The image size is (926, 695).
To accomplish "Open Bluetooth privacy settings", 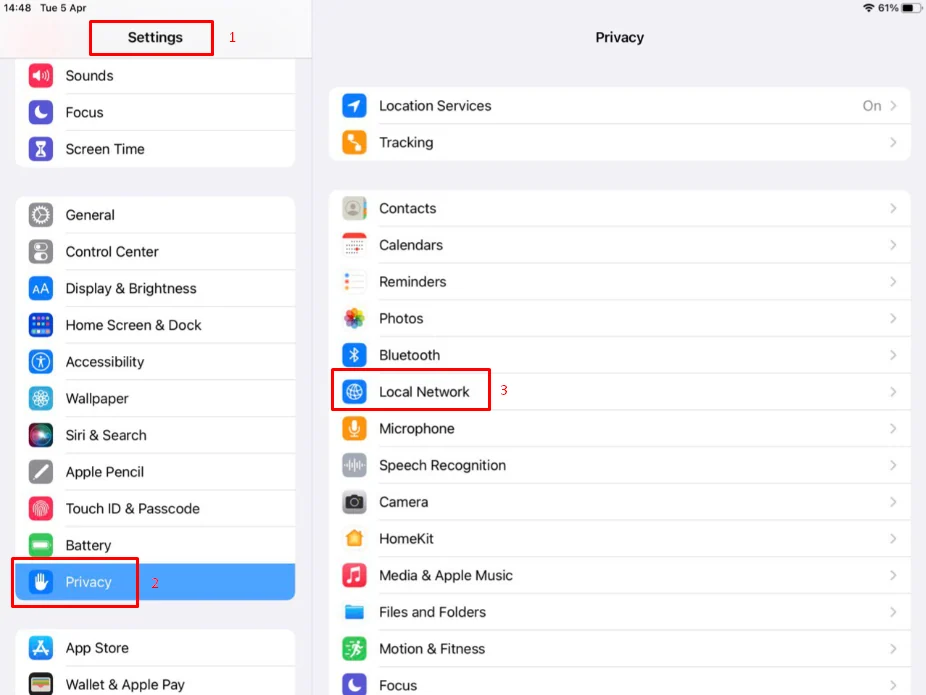I will point(619,355).
